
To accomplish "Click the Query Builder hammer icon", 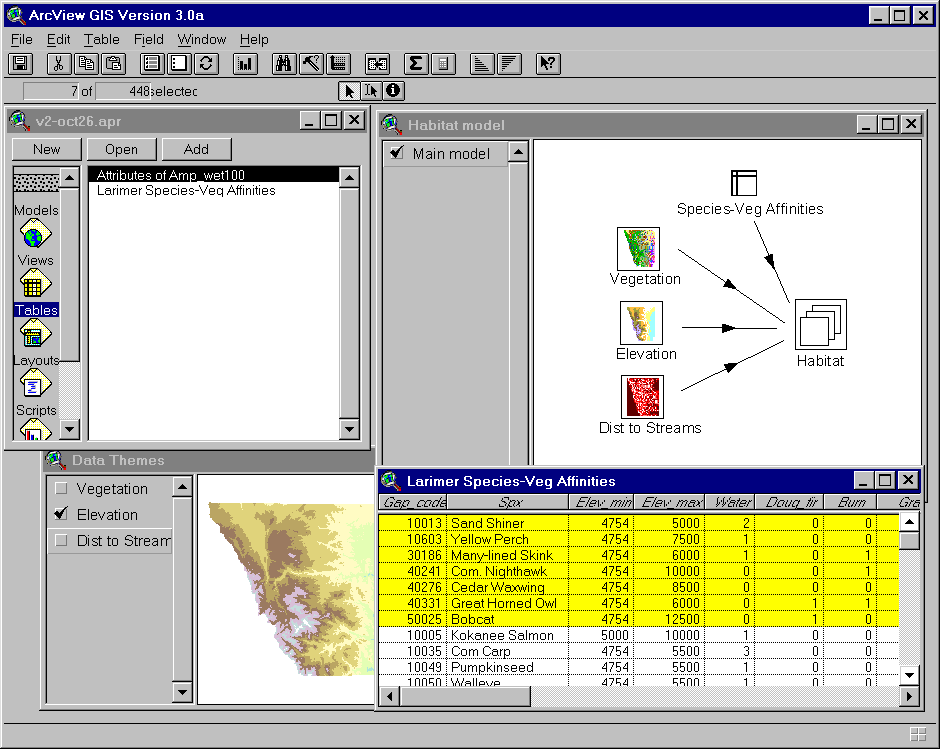I will click(x=310, y=64).
